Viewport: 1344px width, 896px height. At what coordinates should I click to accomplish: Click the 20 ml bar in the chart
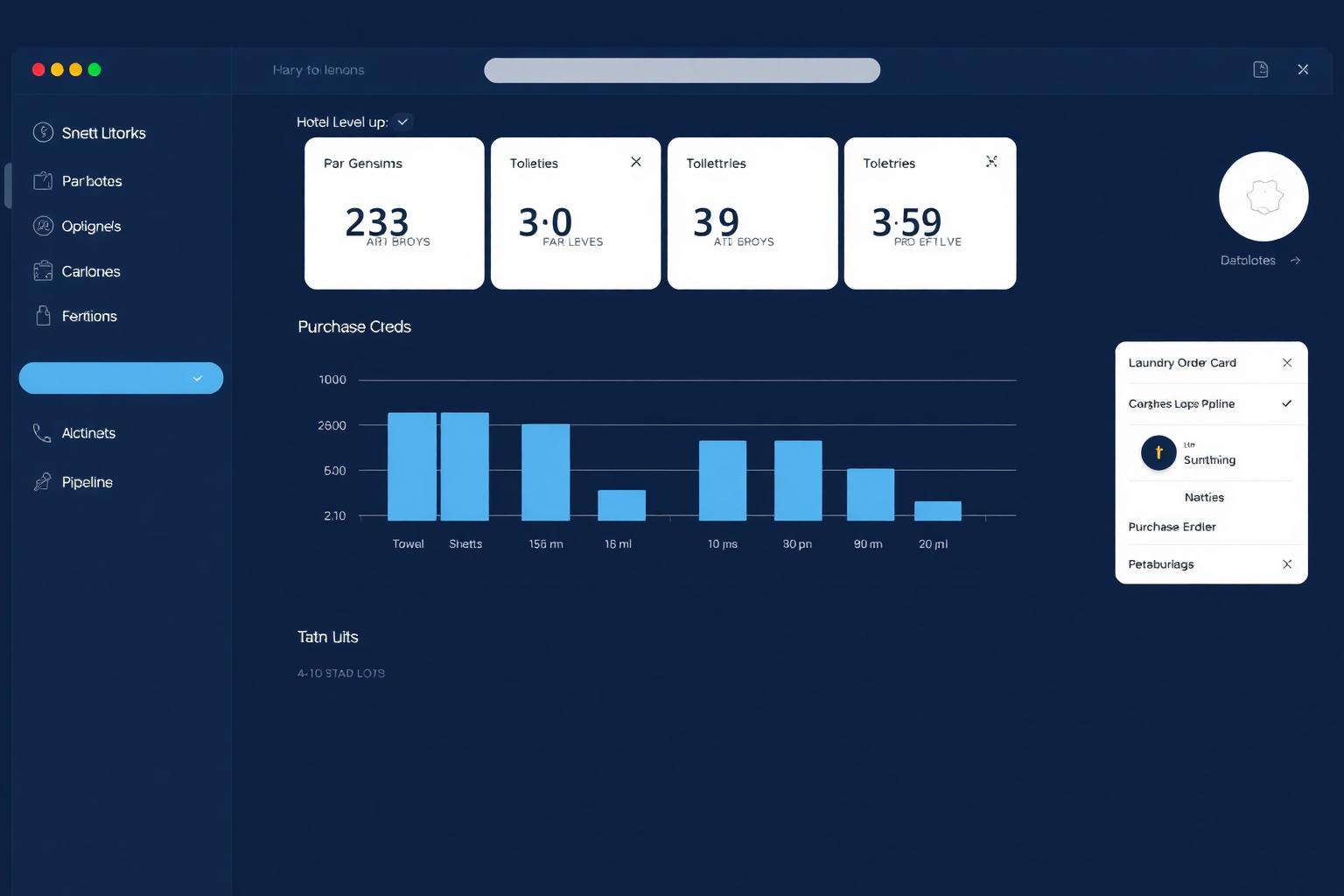[938, 511]
